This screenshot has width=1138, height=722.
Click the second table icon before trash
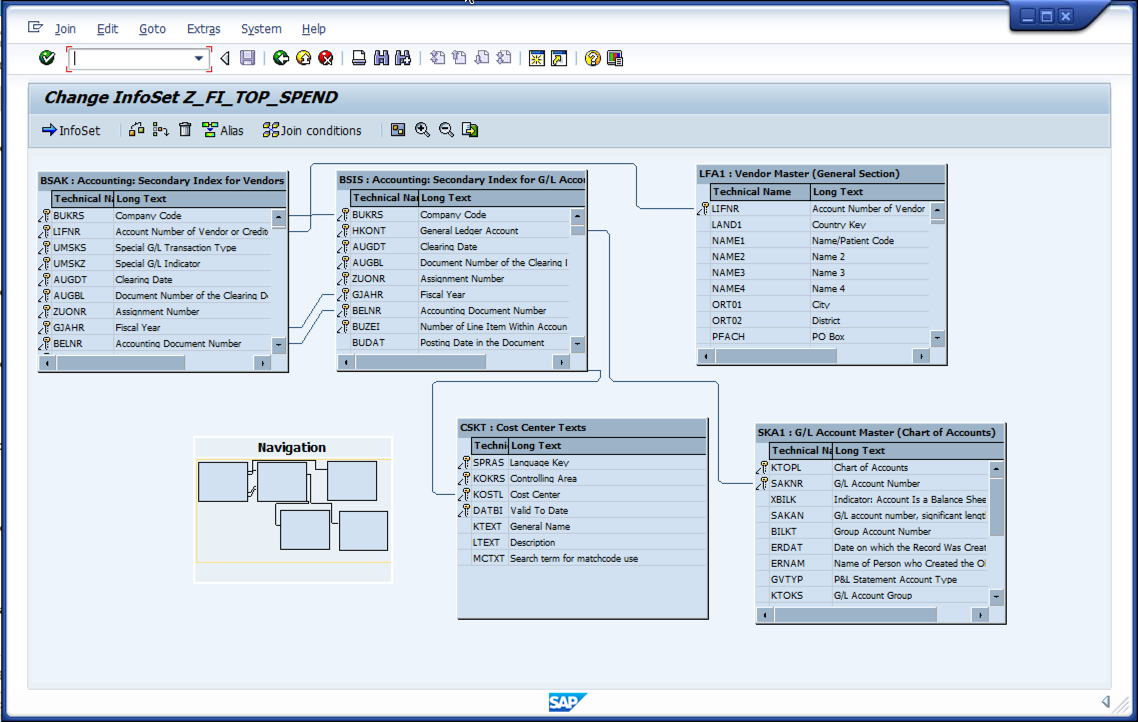click(x=160, y=130)
